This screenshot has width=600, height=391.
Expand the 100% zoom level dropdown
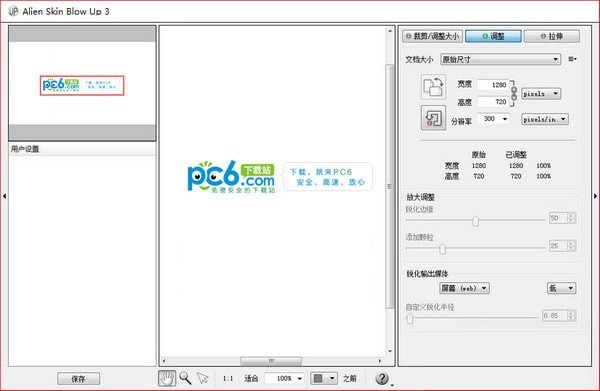click(285, 378)
